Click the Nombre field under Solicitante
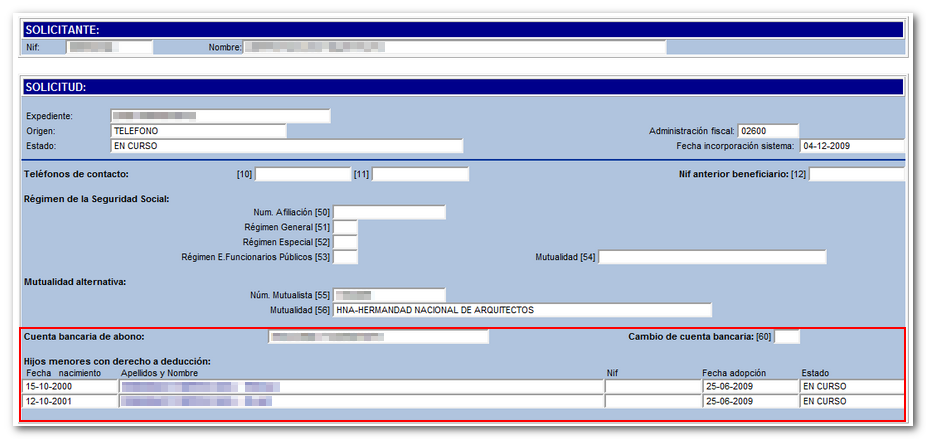926x439 pixels. pyautogui.click(x=454, y=47)
